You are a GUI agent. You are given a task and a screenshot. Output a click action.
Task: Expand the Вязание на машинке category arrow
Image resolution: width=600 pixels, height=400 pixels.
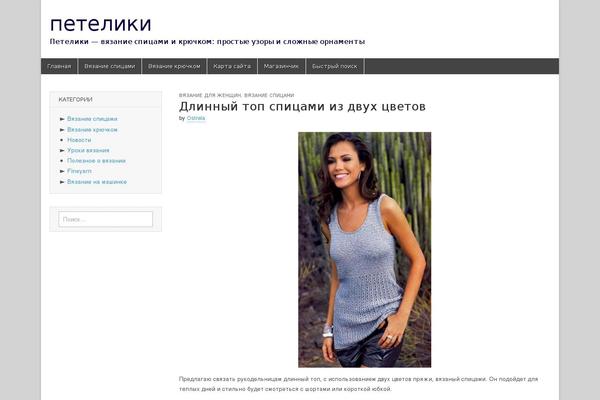pyautogui.click(x=62, y=182)
